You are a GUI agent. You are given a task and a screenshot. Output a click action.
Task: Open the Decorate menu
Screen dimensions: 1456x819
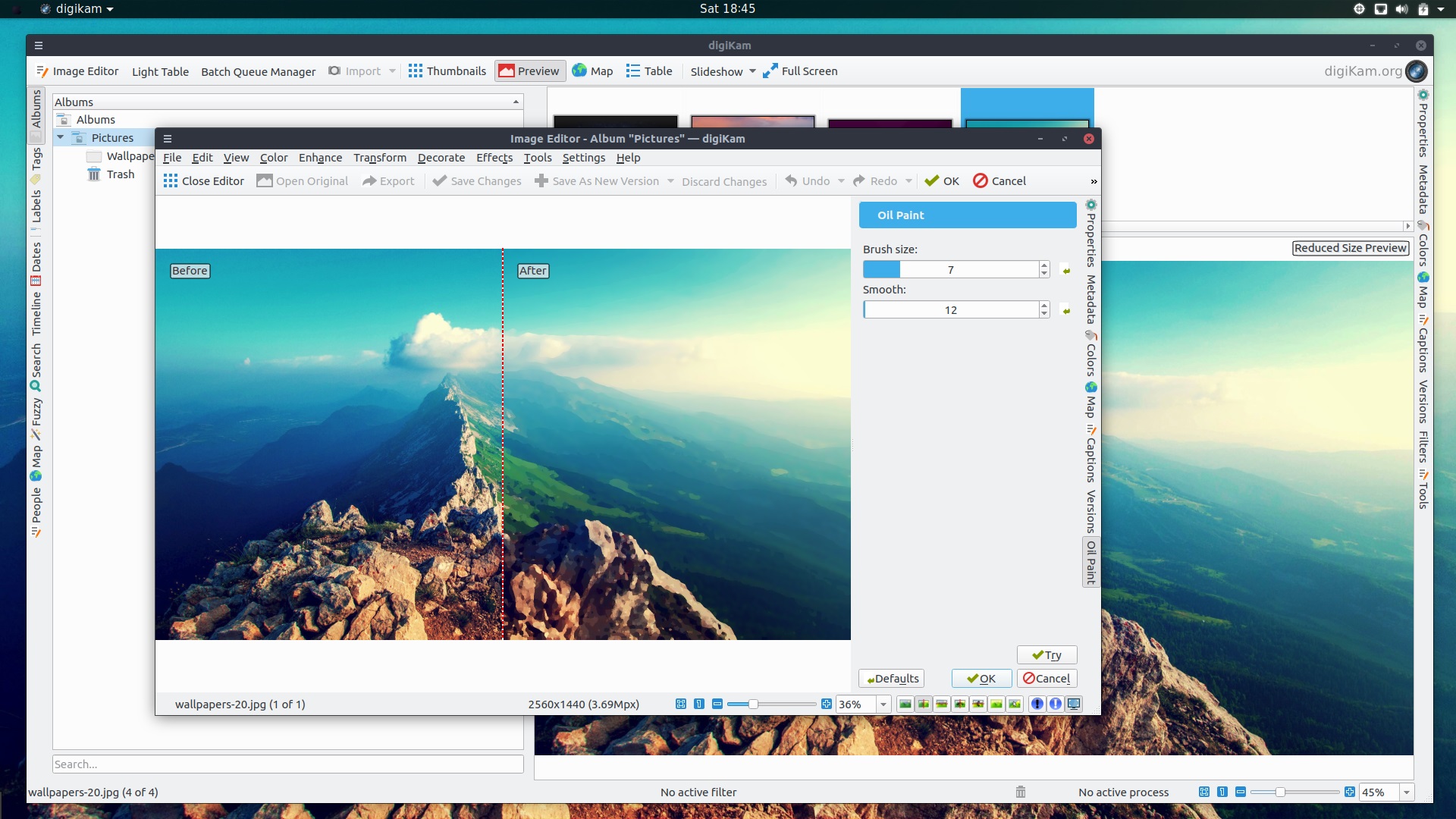[441, 158]
